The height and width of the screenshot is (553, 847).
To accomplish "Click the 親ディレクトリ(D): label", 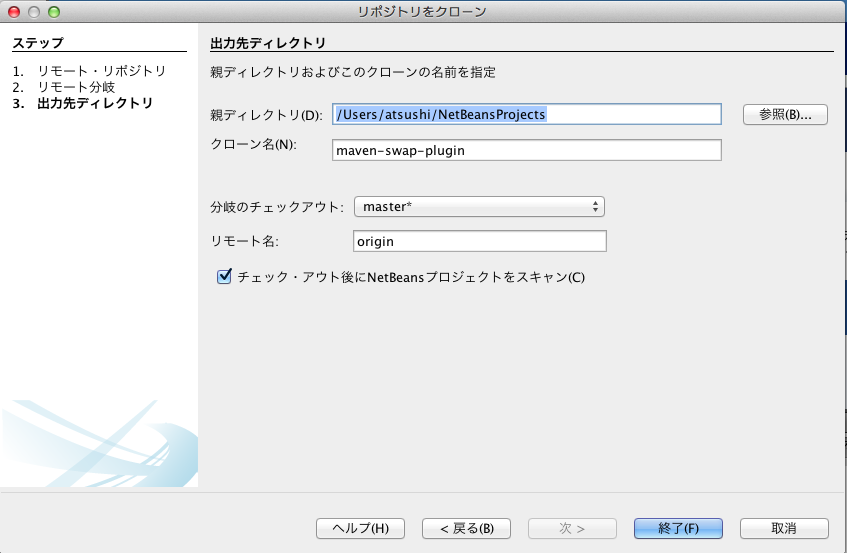I will pyautogui.click(x=267, y=115).
